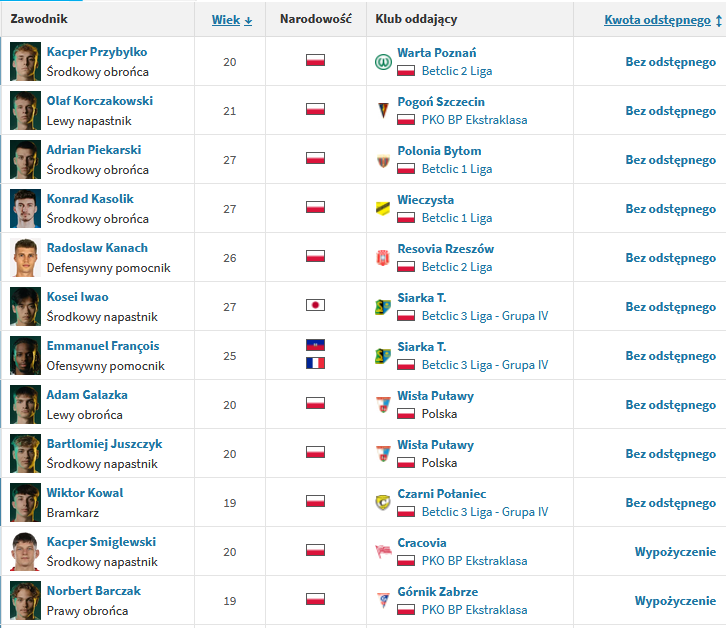Click Wisła Puławy crest in Bartlomiej Juszczyk row
Image resolution: width=726 pixels, height=628 pixels.
click(x=383, y=454)
